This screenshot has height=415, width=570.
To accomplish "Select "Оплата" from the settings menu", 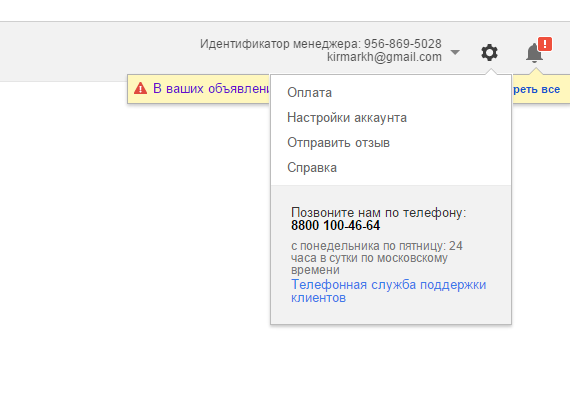I will pos(309,92).
